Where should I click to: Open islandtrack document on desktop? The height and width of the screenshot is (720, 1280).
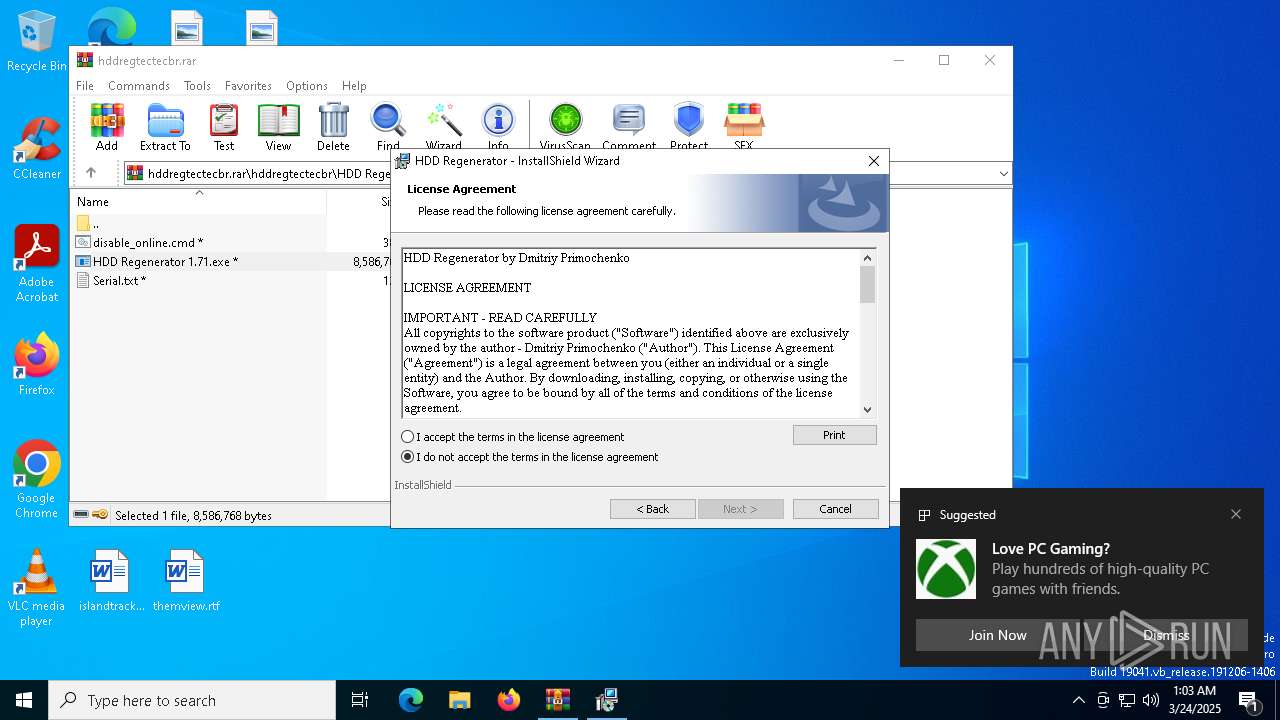coord(110,580)
